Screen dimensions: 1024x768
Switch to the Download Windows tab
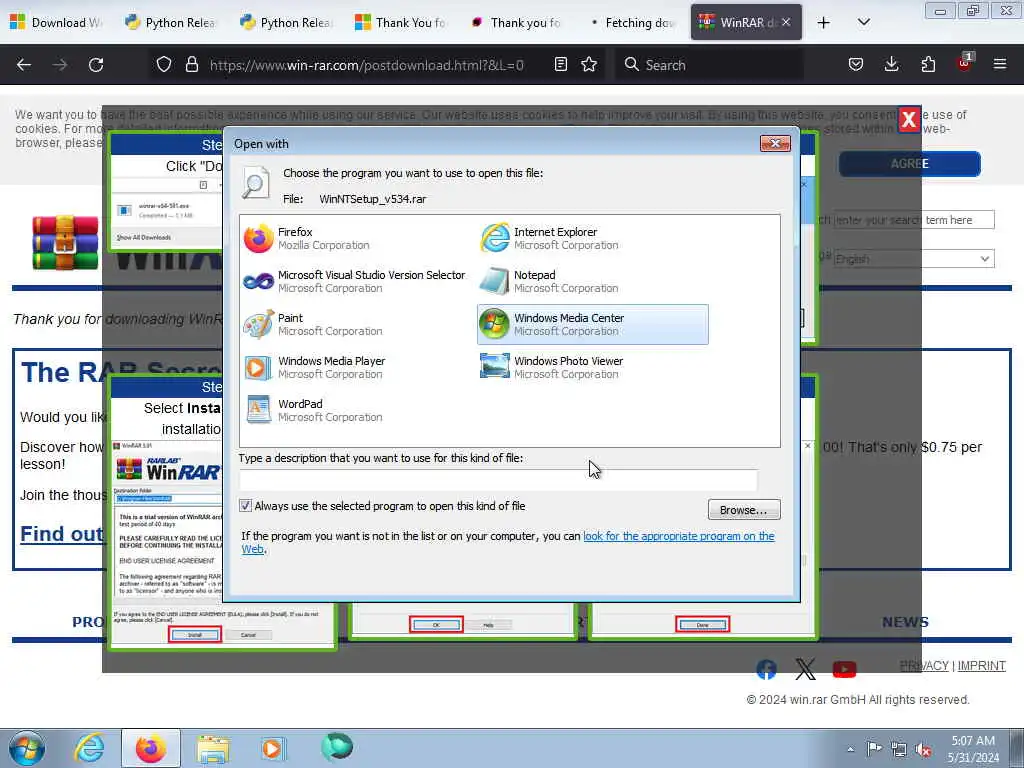(57, 22)
